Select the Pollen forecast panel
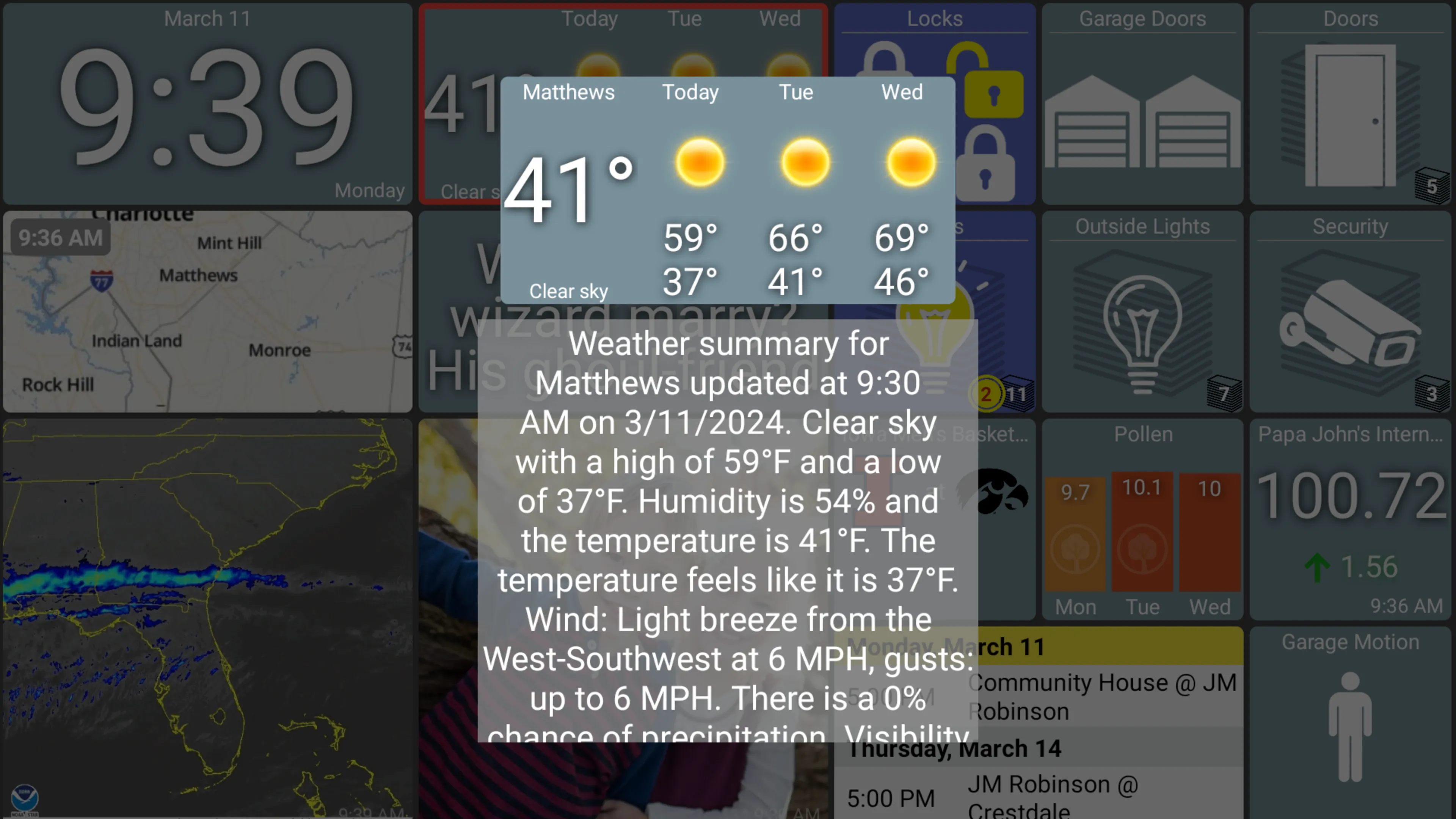 [1143, 520]
